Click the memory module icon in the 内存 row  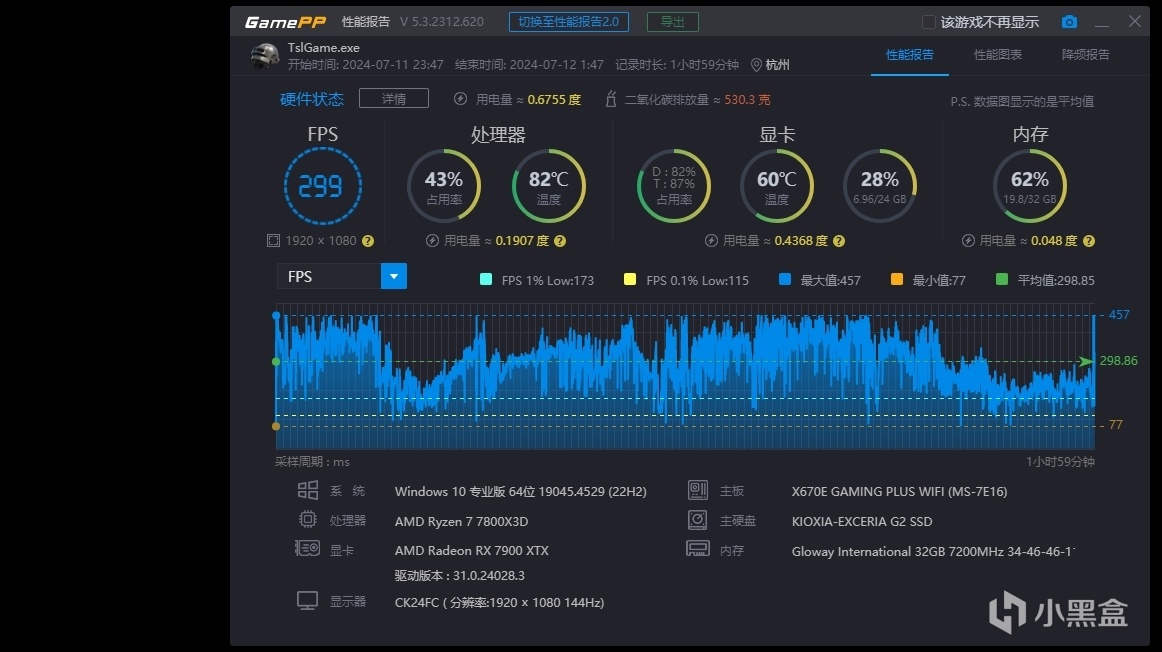coord(697,549)
